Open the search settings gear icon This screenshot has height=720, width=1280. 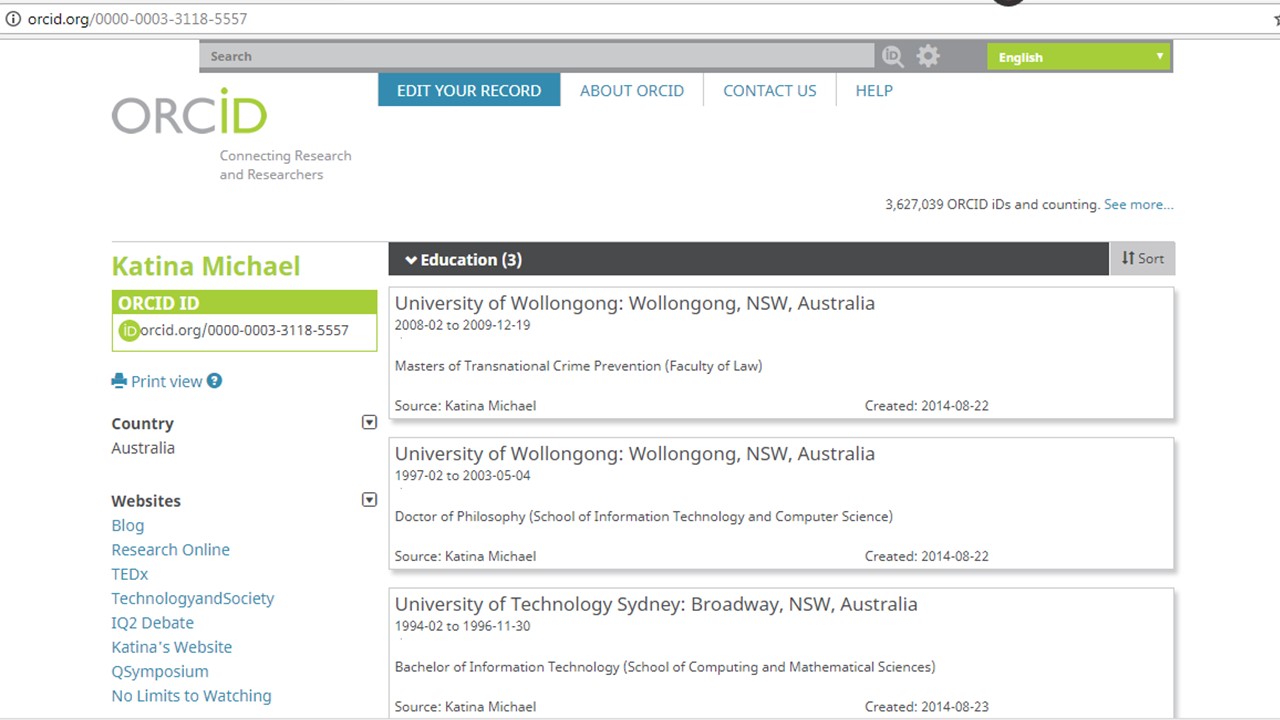(x=928, y=56)
